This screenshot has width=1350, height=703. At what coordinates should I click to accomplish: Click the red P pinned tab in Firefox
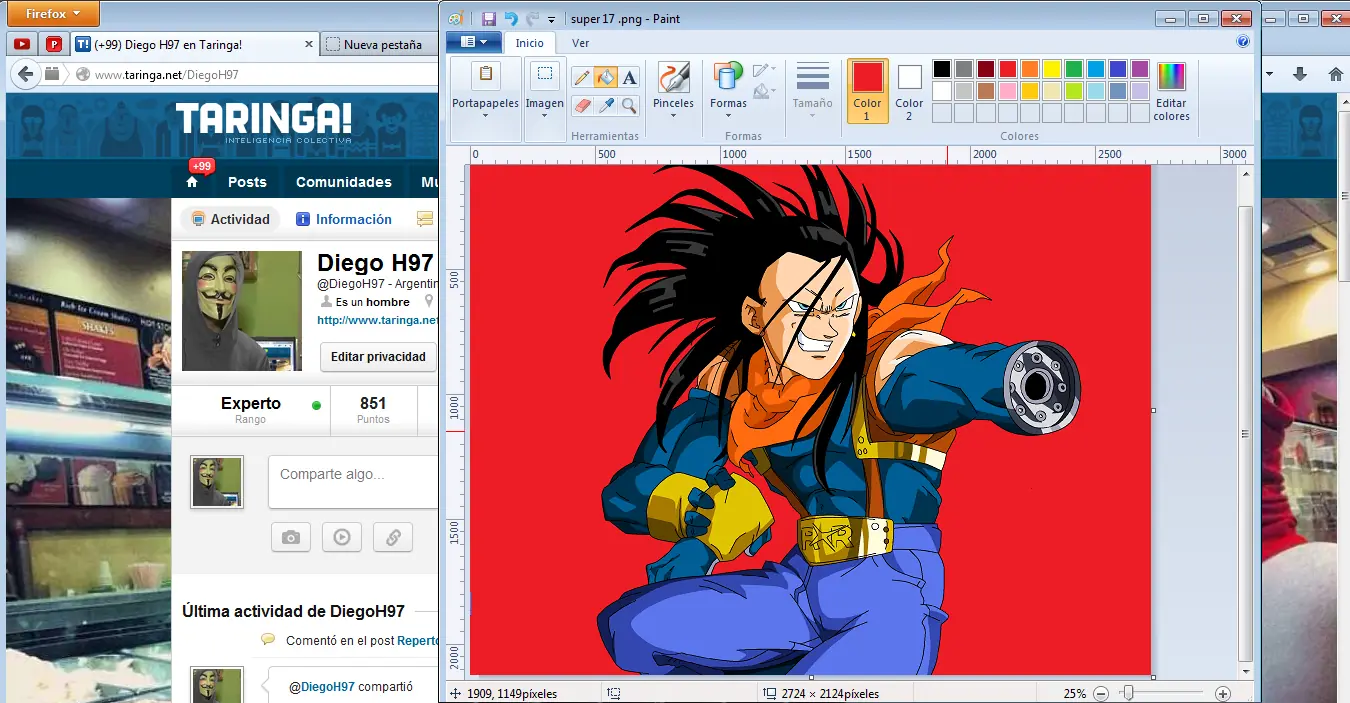[x=54, y=44]
